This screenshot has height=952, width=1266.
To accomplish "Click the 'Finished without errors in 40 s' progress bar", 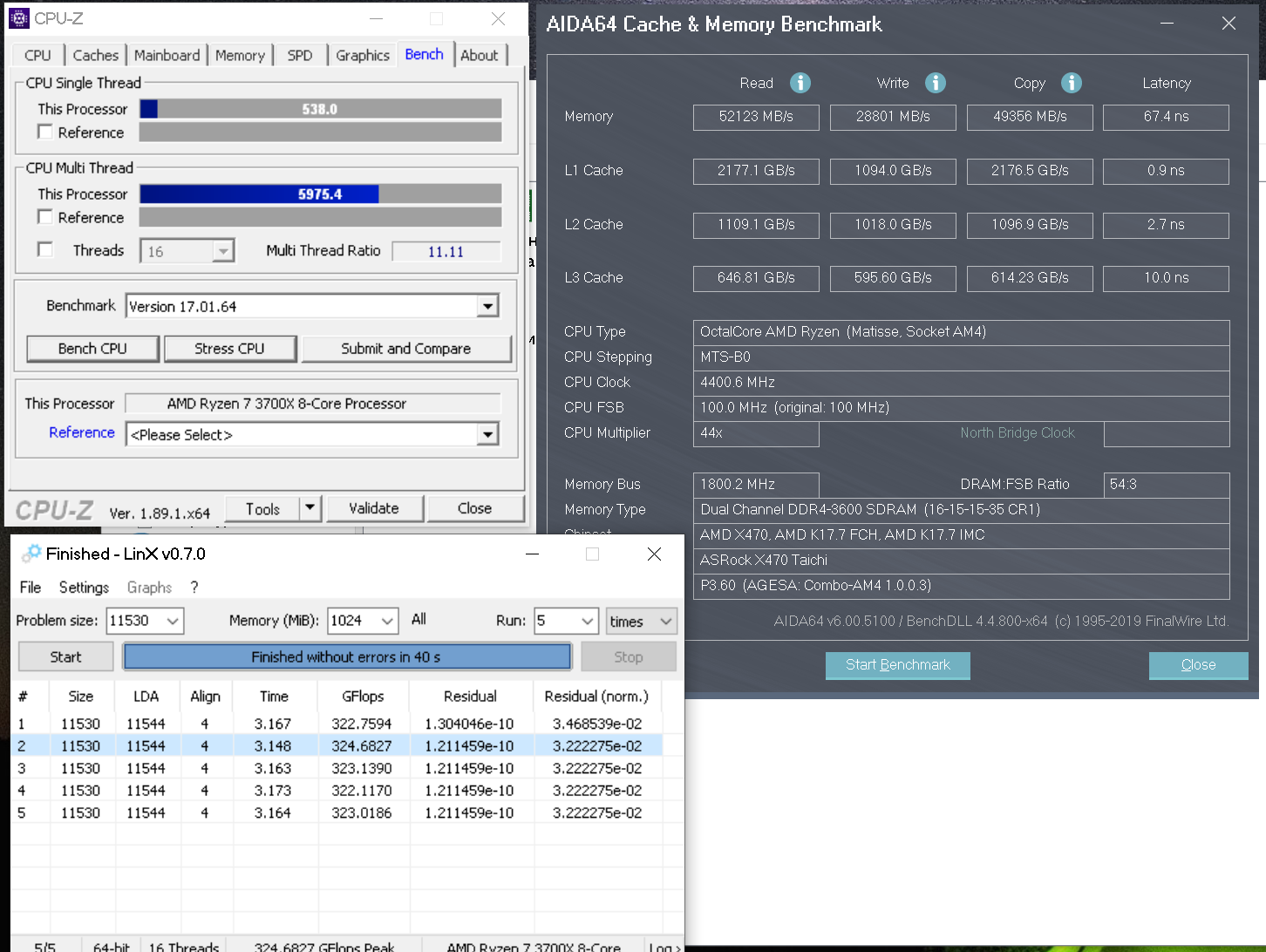I will pyautogui.click(x=347, y=656).
